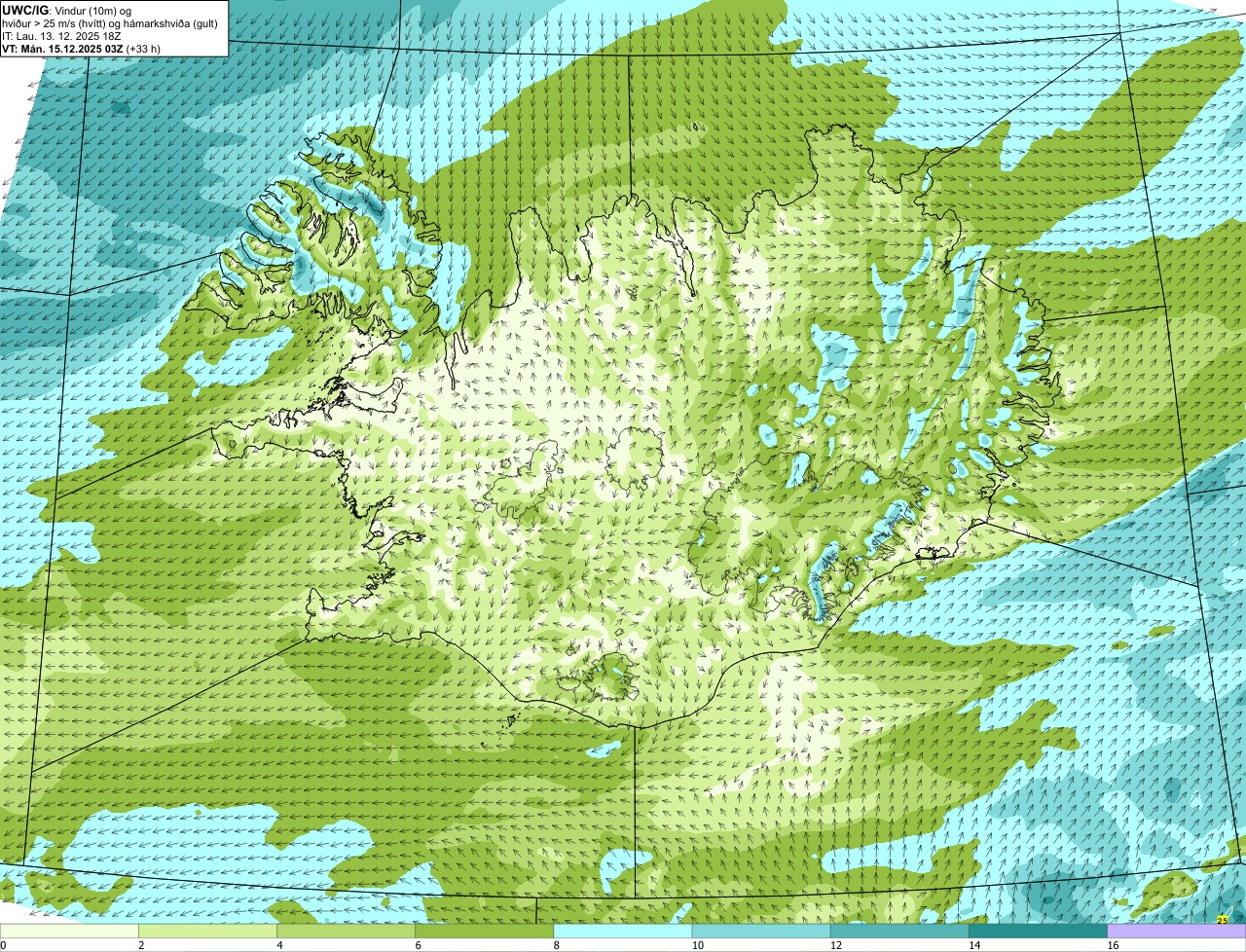The width and height of the screenshot is (1246, 952).
Task: Select the purple above-16 m/s legend swatch
Action: 1177,932
